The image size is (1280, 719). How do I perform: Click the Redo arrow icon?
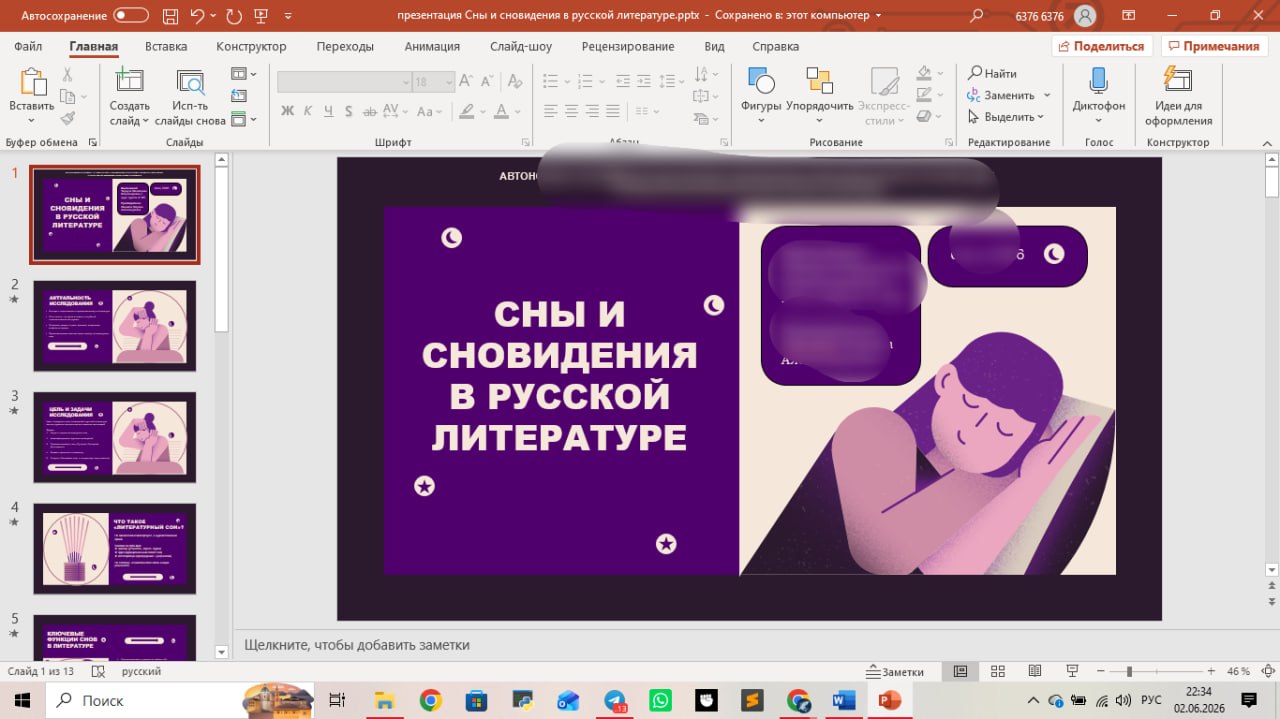click(233, 16)
